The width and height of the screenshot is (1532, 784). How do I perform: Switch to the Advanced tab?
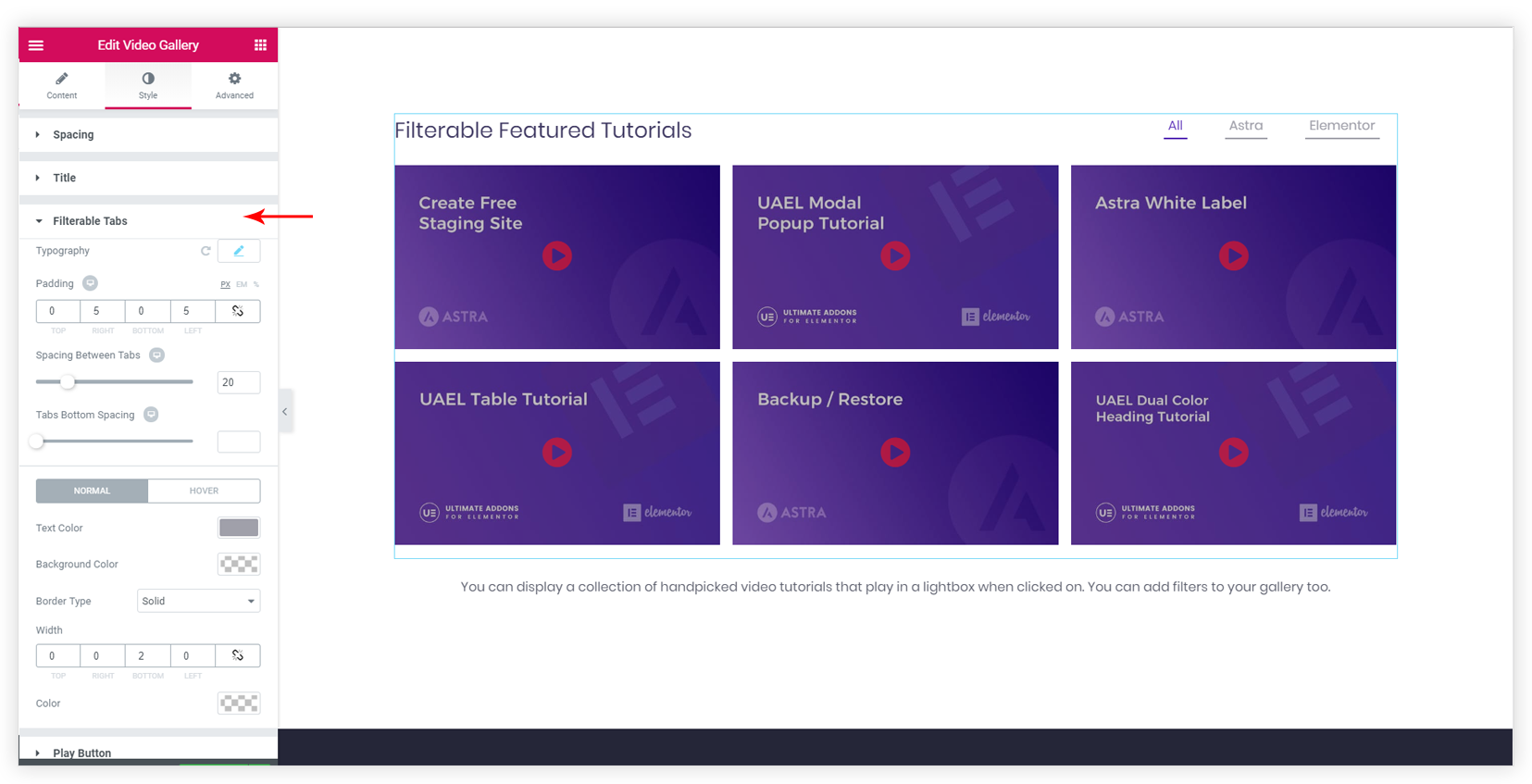pos(234,86)
